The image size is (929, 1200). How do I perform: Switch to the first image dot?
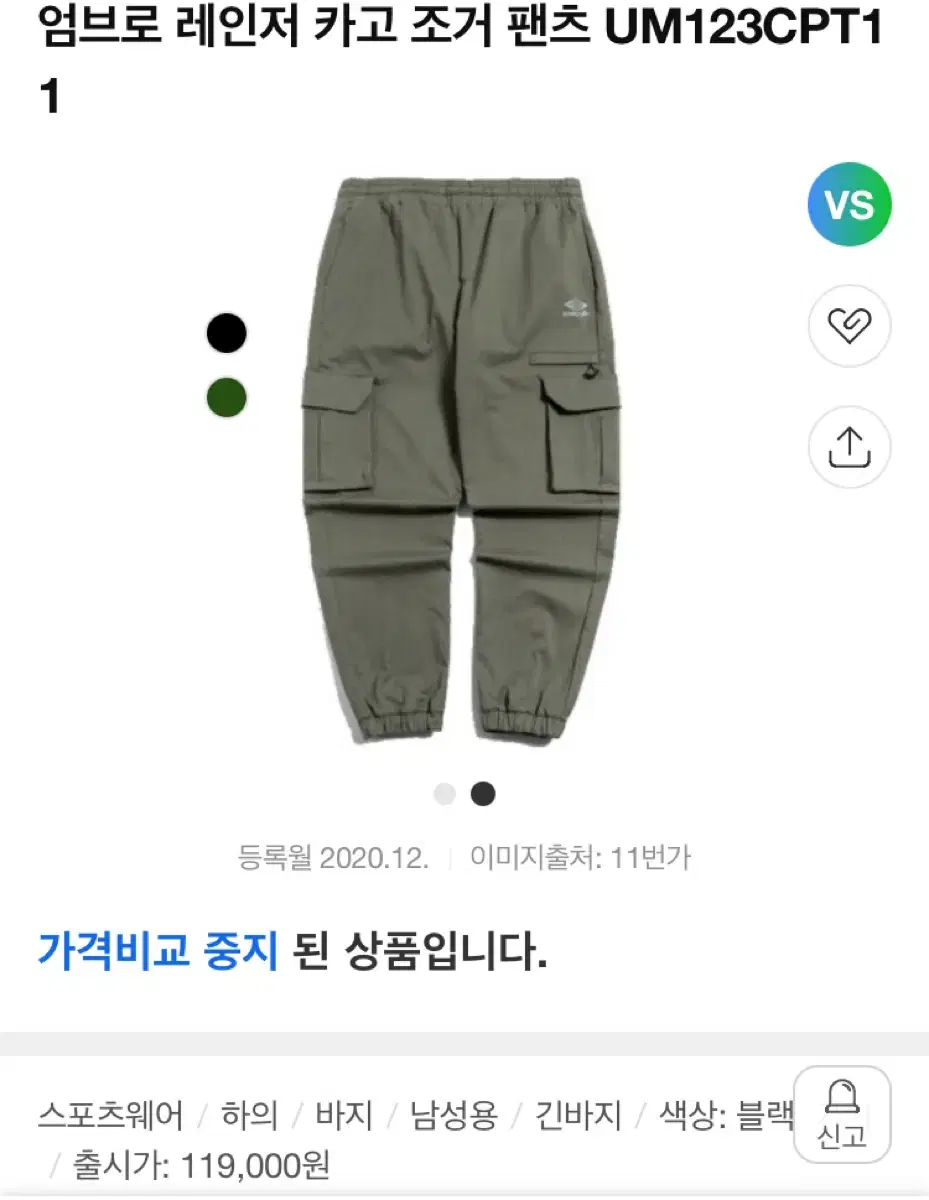pos(445,794)
